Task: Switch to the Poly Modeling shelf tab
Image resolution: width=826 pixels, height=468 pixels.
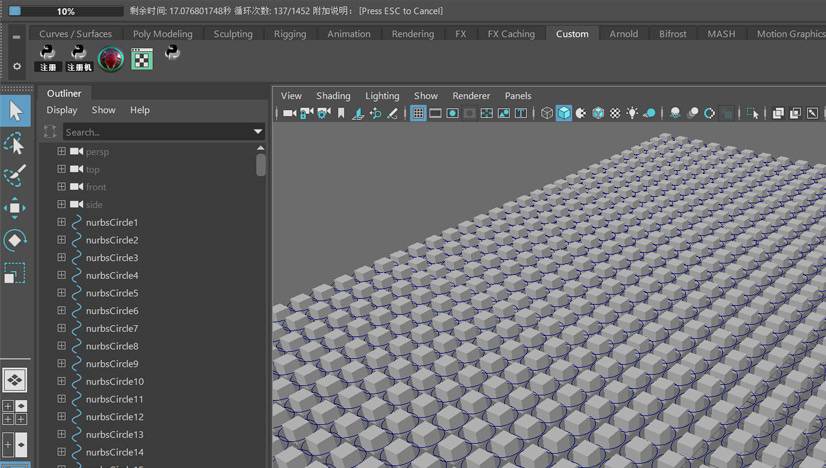Action: (x=162, y=34)
